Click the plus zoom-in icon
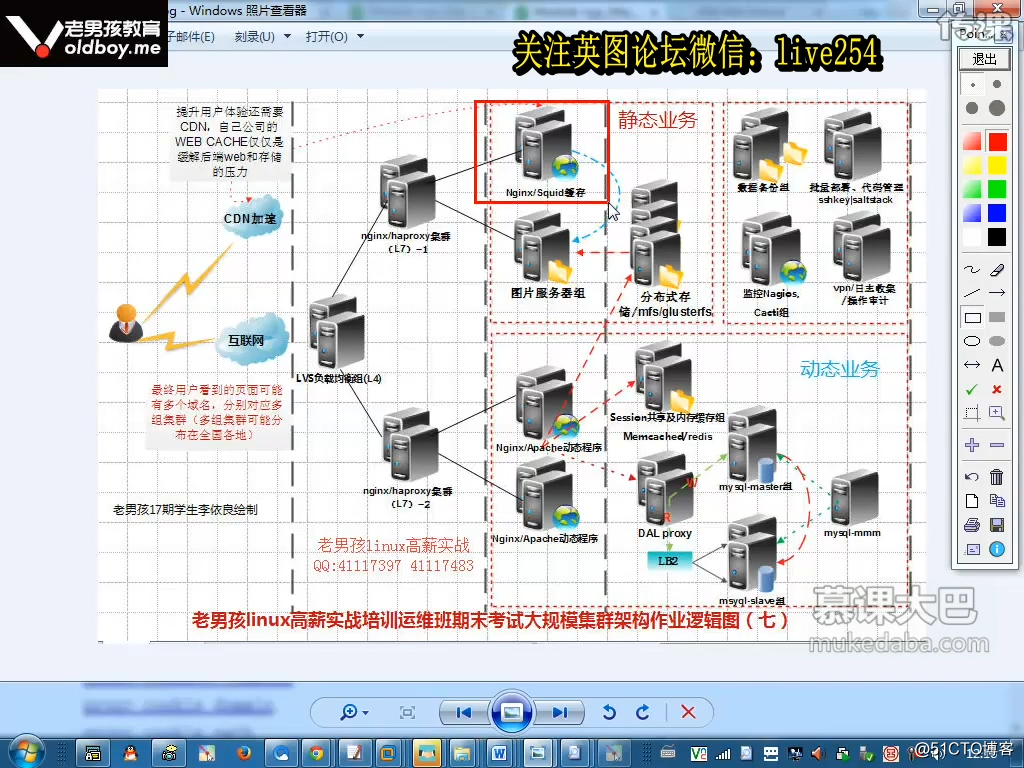Viewport: 1024px width, 768px height. [x=972, y=445]
